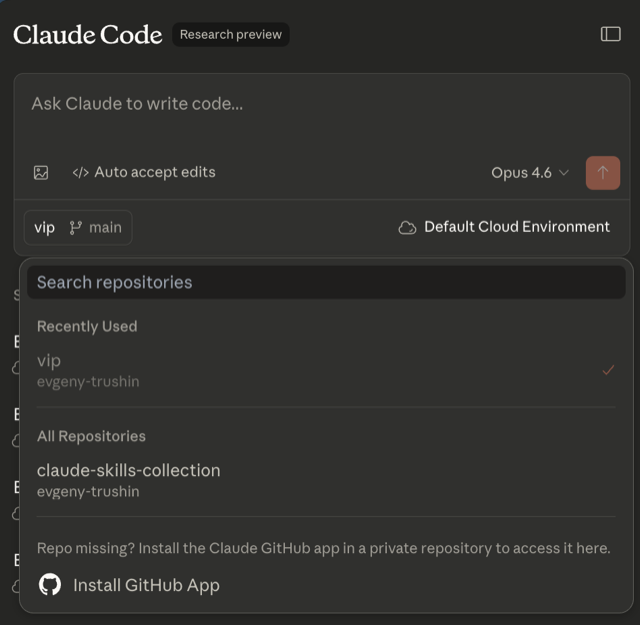Select the vip repository entry
This screenshot has height=625, width=640.
(326, 370)
